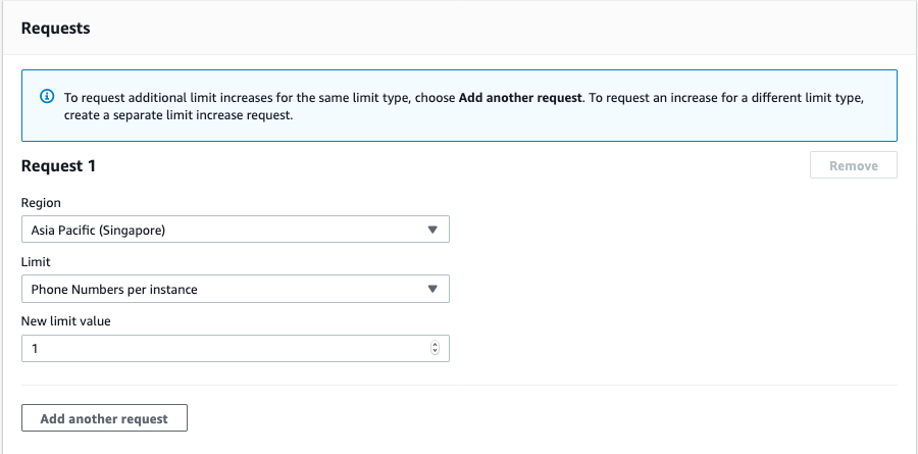The image size is (918, 454).
Task: Click the info icon in the banner
Action: [x=47, y=97]
